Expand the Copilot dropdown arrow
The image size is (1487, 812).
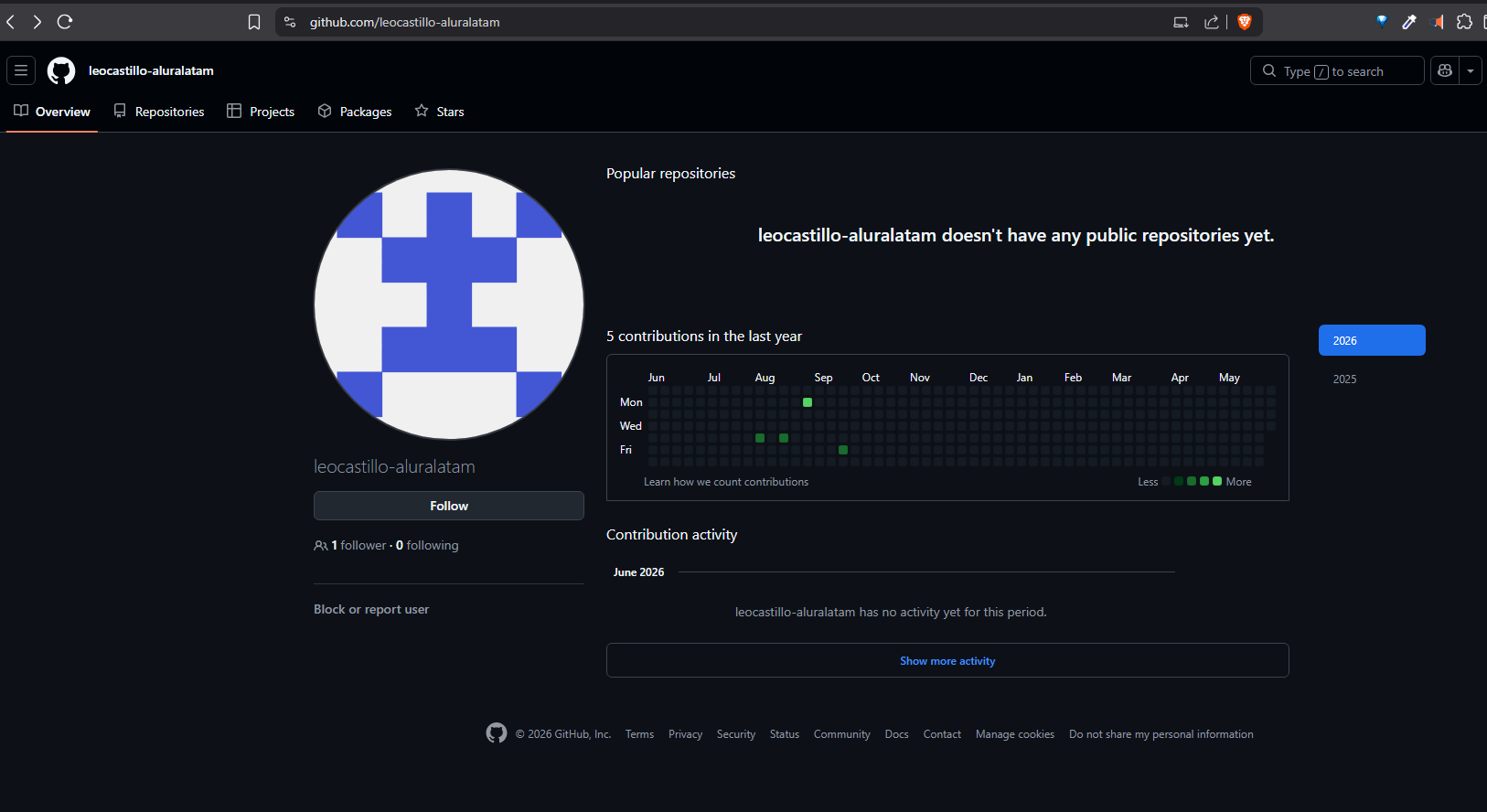(x=1471, y=70)
